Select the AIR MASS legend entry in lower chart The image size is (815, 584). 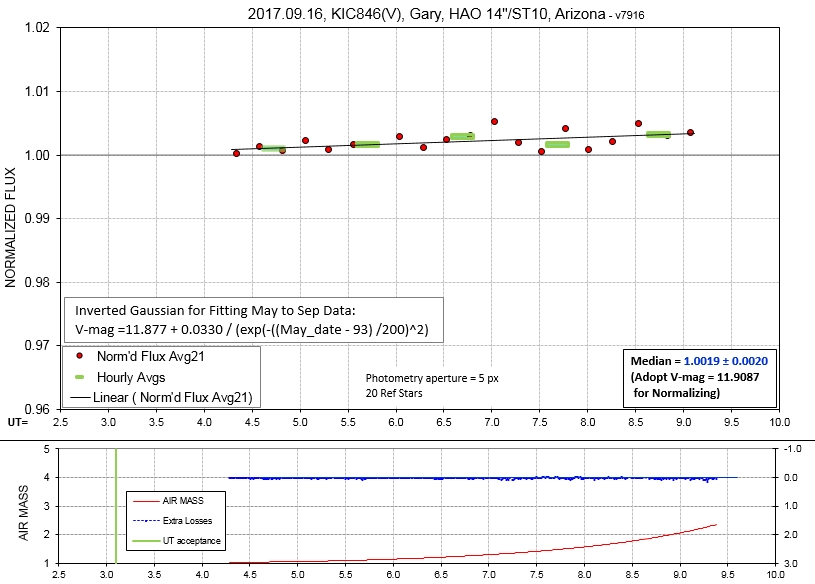click(183, 501)
